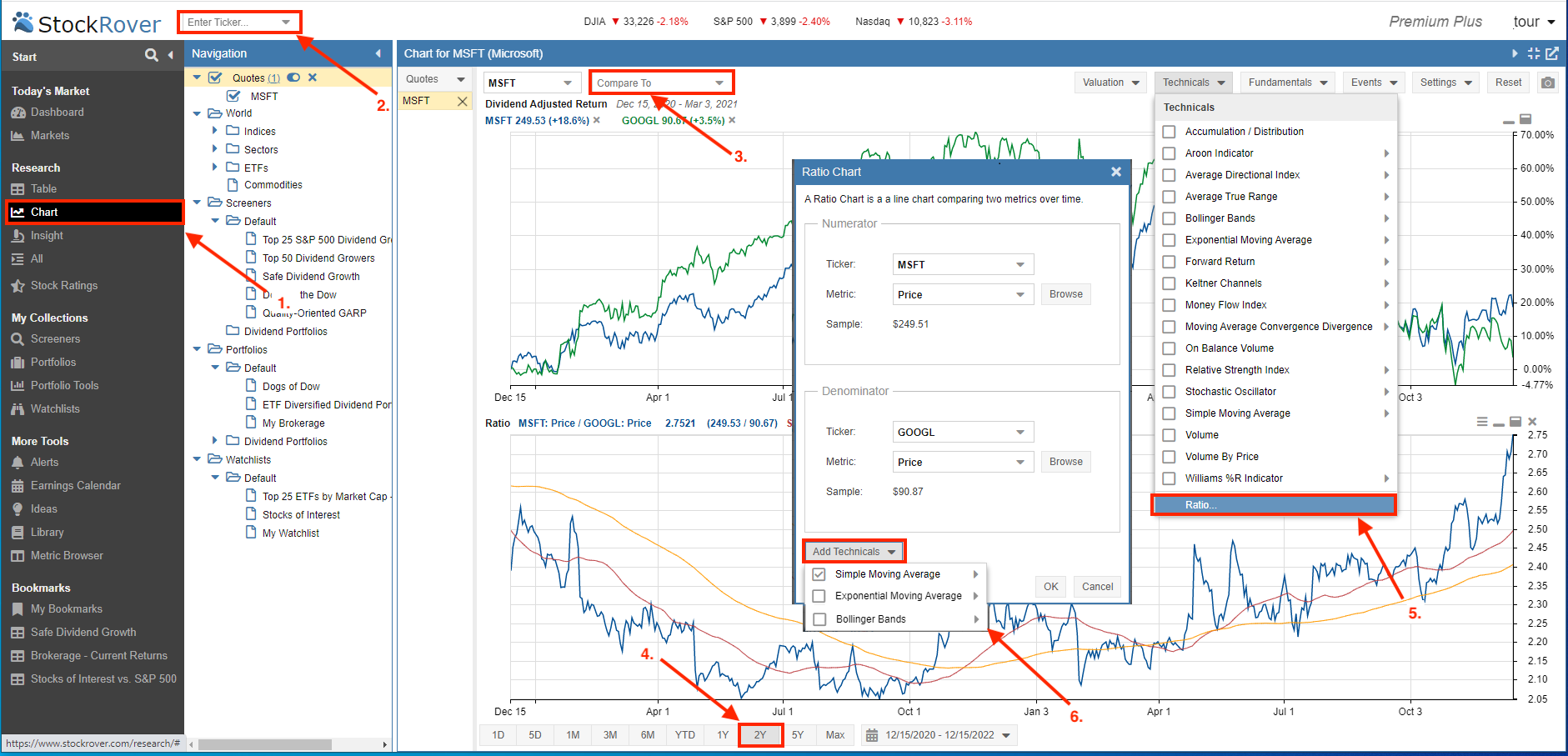Remove Quotes list with the X icon
Viewport: 1568px width, 756px height.
click(313, 78)
